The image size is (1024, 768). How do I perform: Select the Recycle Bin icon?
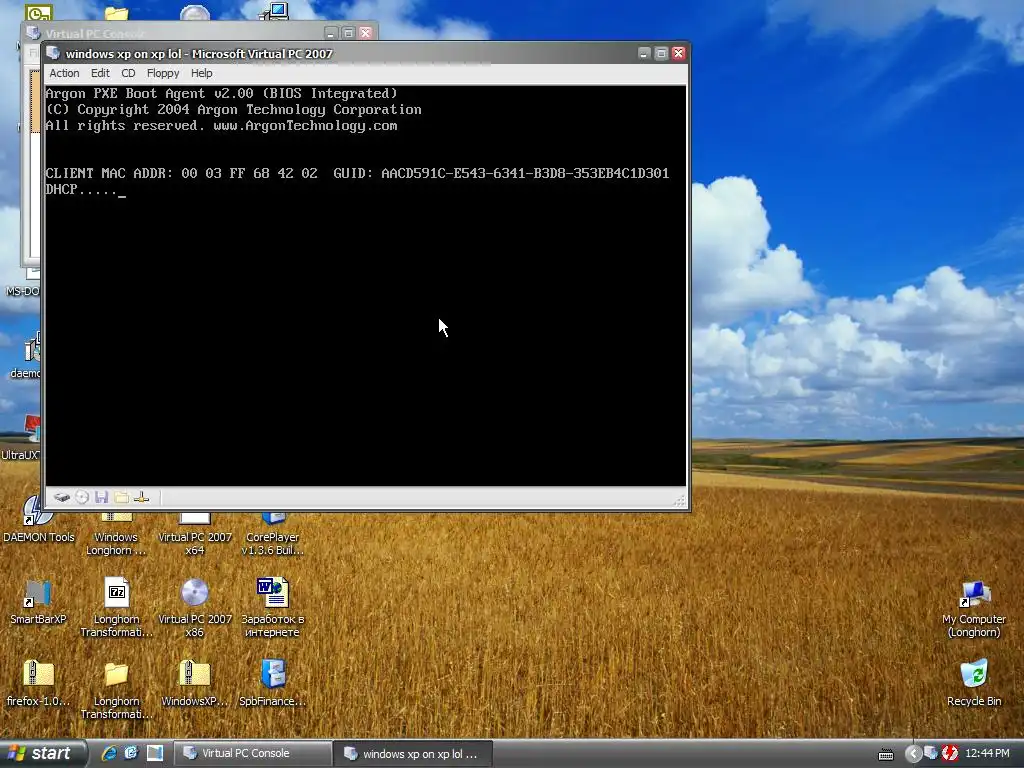click(x=974, y=683)
